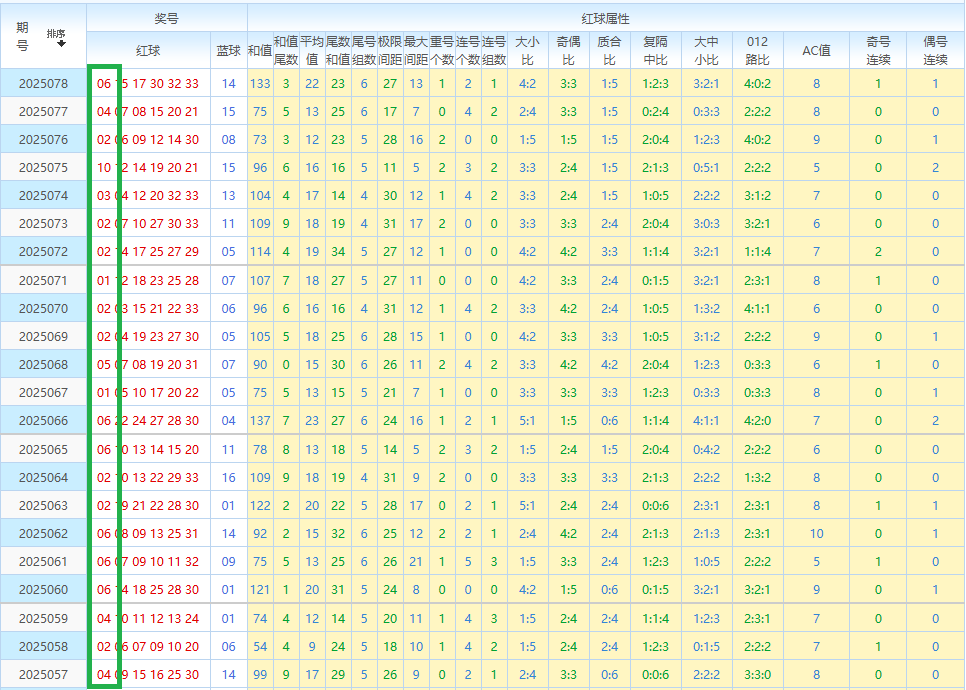Click 012路比 value 3:3:0 in row 2025057
Screen dimensions: 966x690
click(757, 675)
